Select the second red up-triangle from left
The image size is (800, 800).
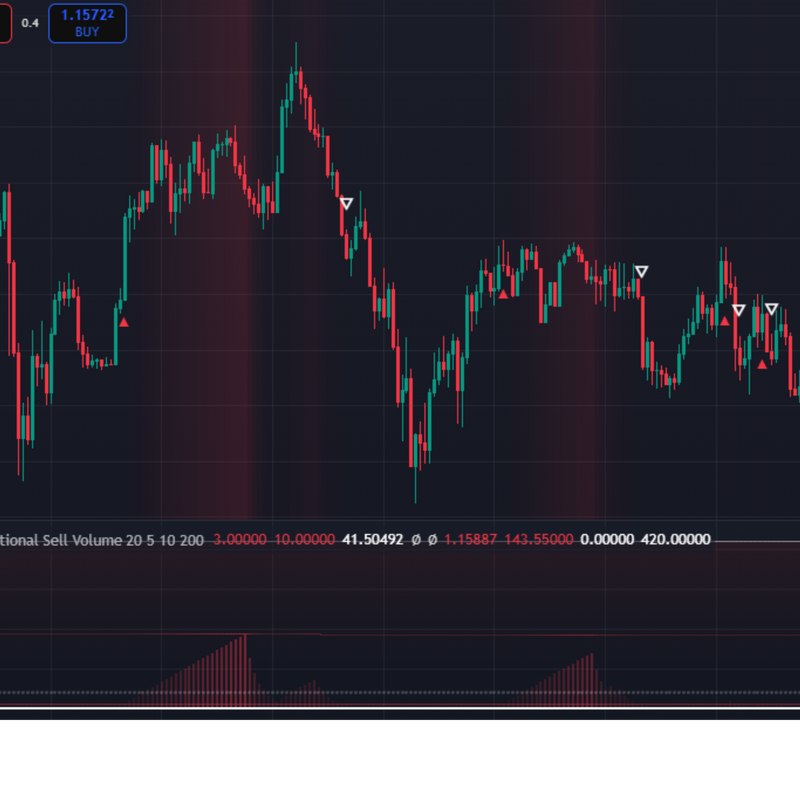click(503, 294)
